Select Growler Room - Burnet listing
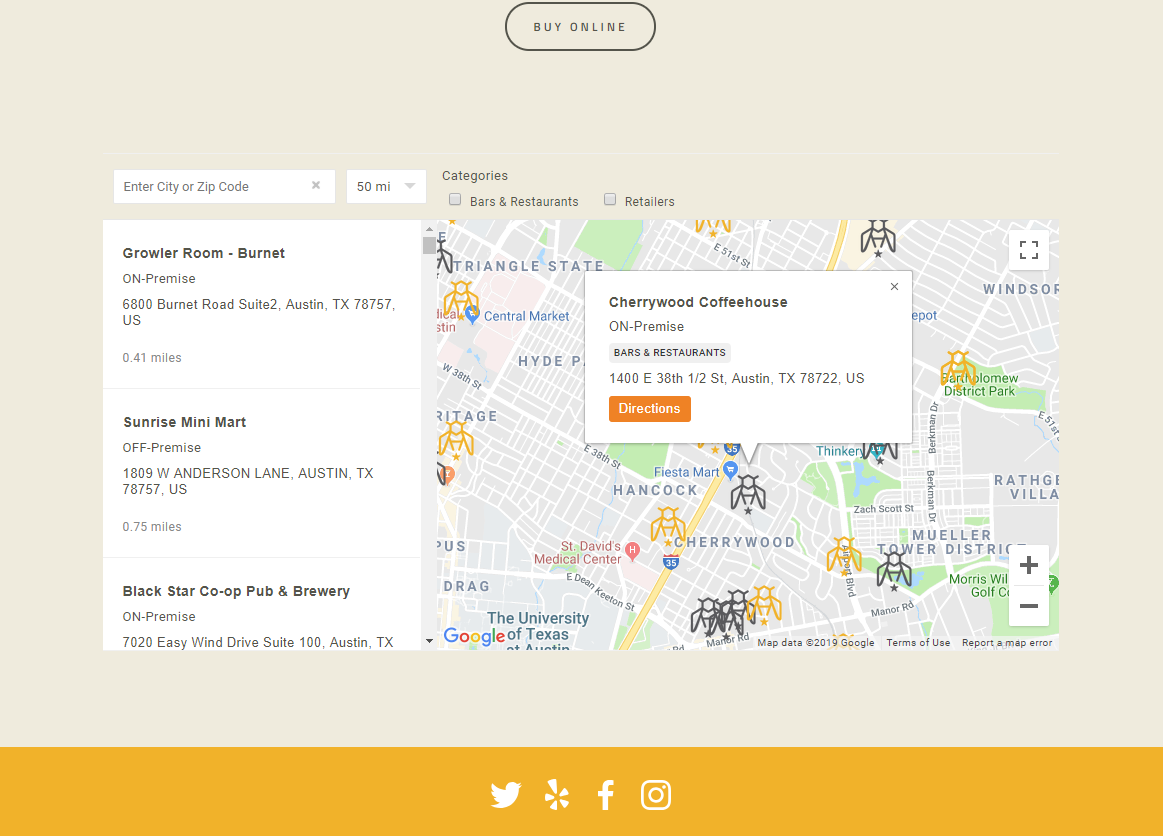The image size is (1163, 836). [x=262, y=304]
